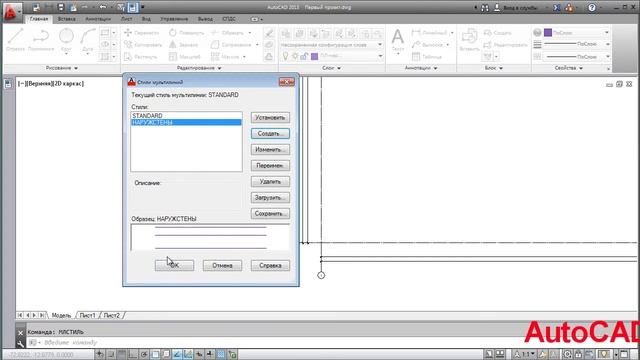
Task: Click the Установить button in dialog
Action: coord(270,118)
